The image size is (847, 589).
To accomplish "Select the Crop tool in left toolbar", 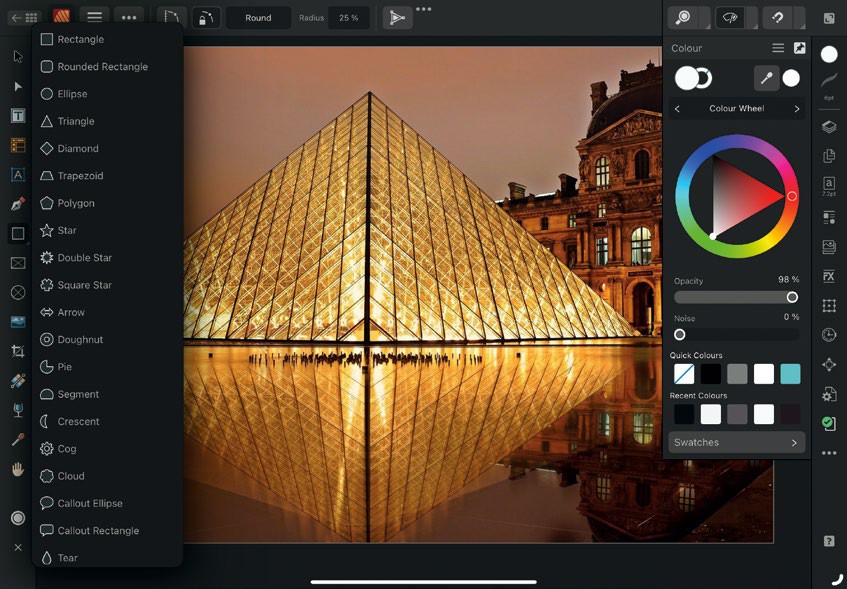I will [18, 351].
